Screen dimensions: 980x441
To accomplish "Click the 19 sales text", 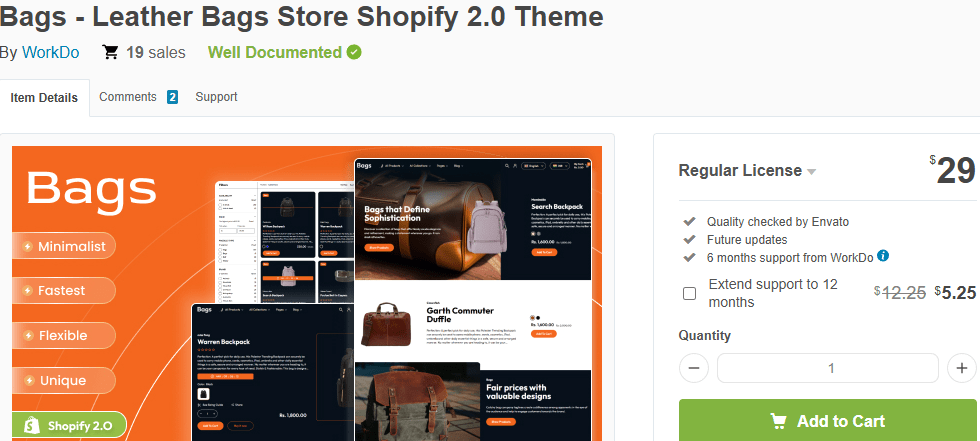I will 156,52.
